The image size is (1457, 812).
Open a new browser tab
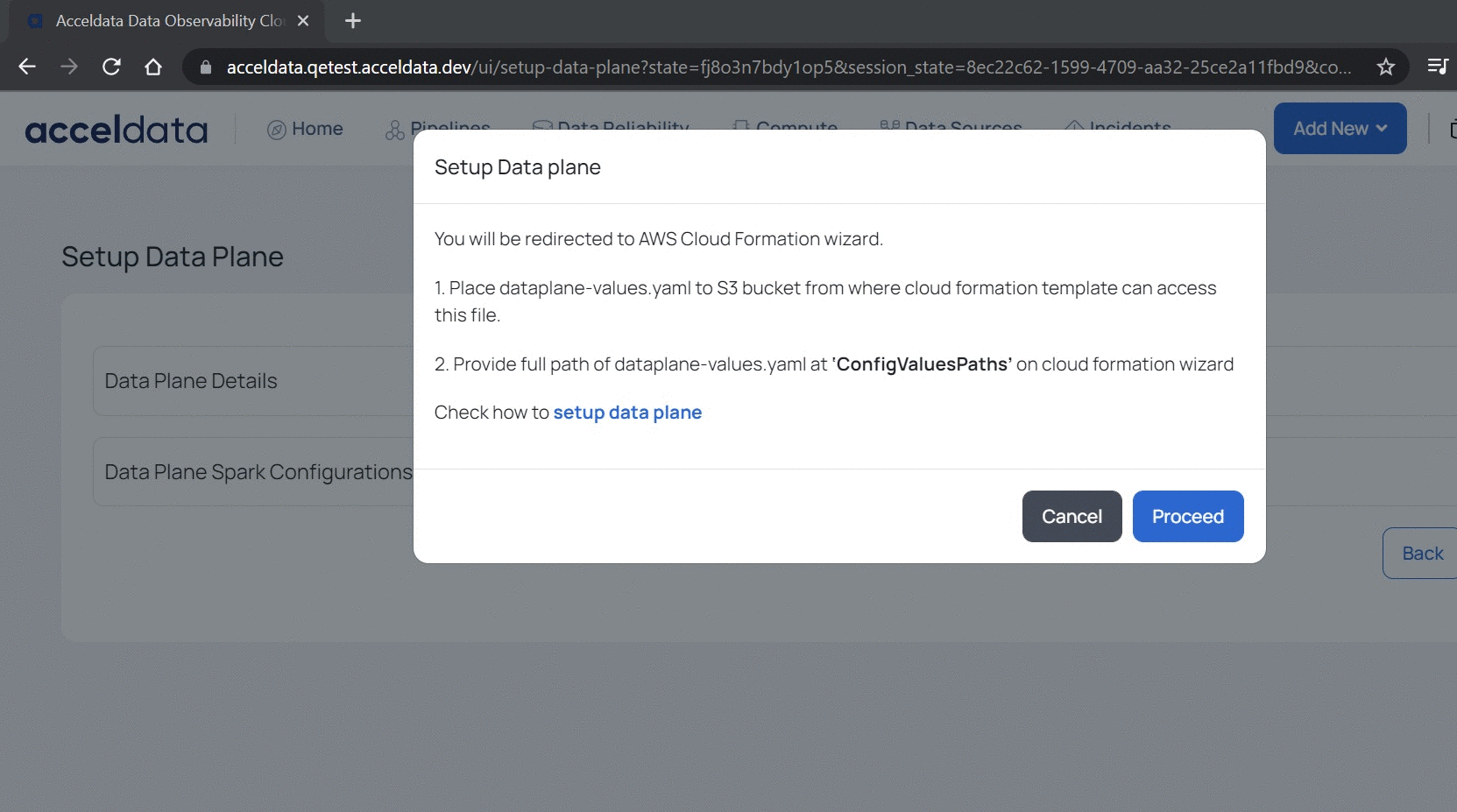coord(353,21)
